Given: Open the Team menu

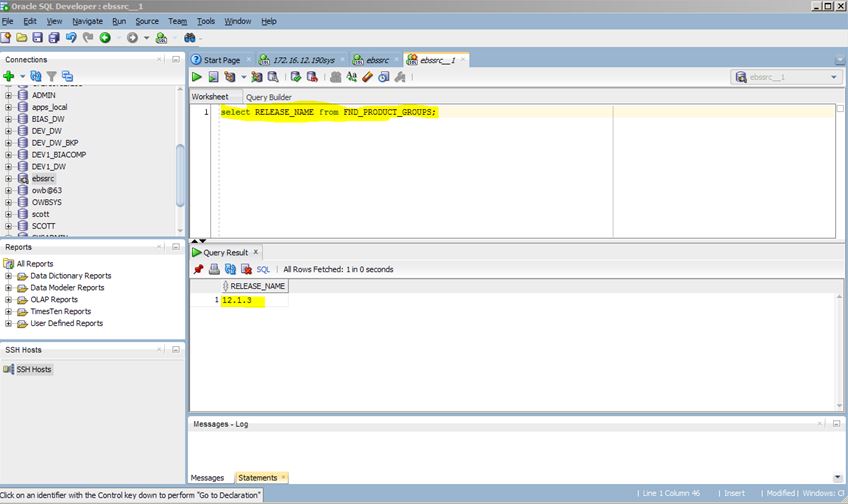Looking at the screenshot, I should (x=177, y=21).
